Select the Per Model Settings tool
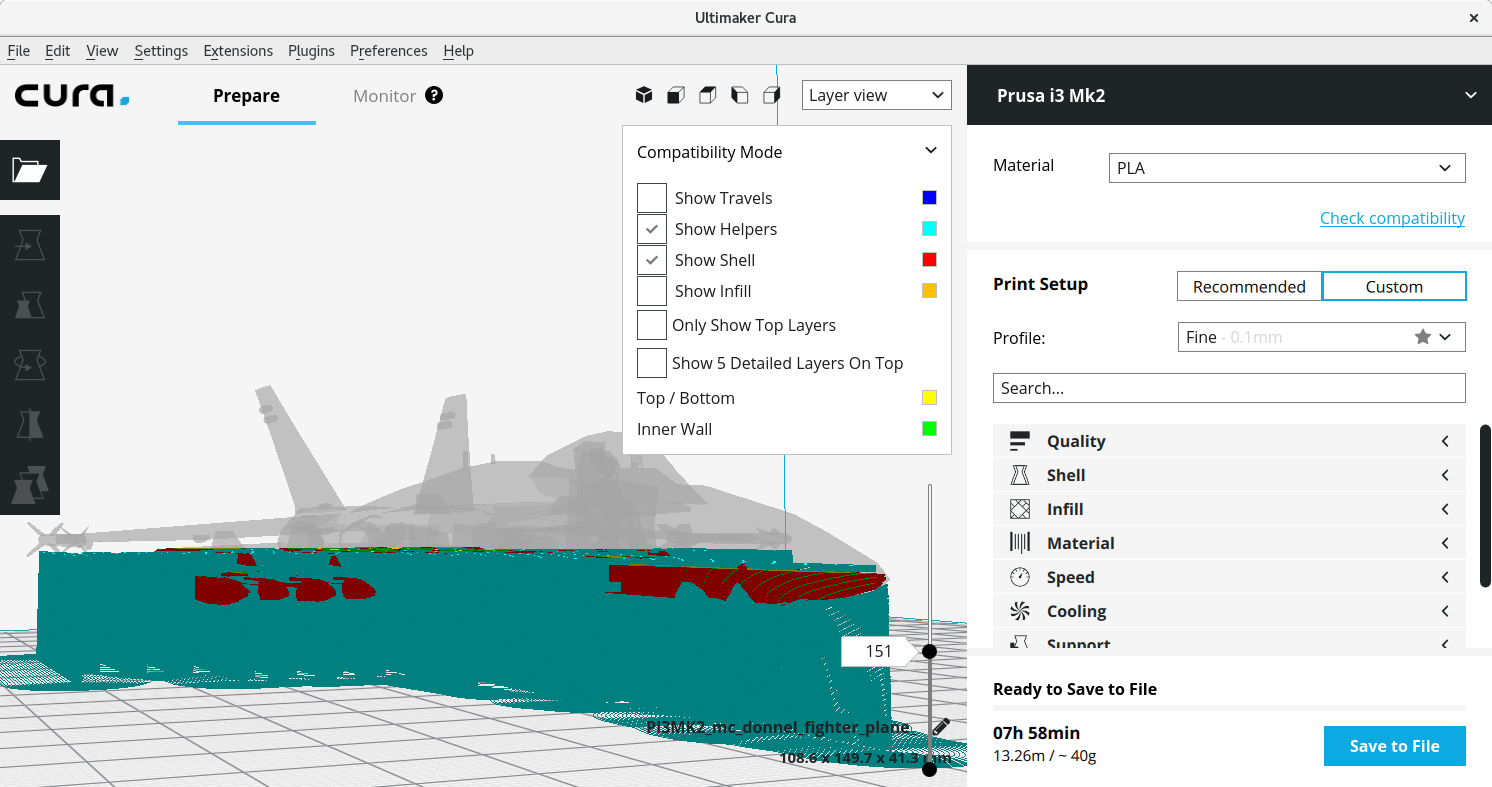Viewport: 1492px width, 787px height. [30, 485]
